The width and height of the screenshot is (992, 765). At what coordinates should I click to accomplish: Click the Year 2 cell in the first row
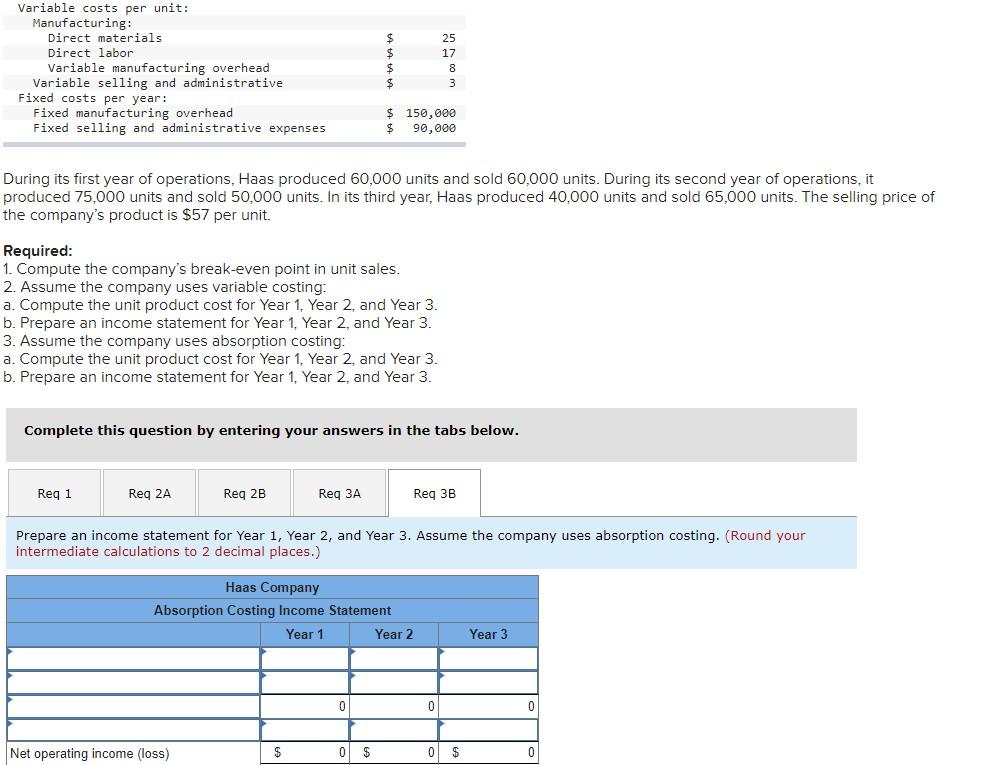(x=392, y=657)
